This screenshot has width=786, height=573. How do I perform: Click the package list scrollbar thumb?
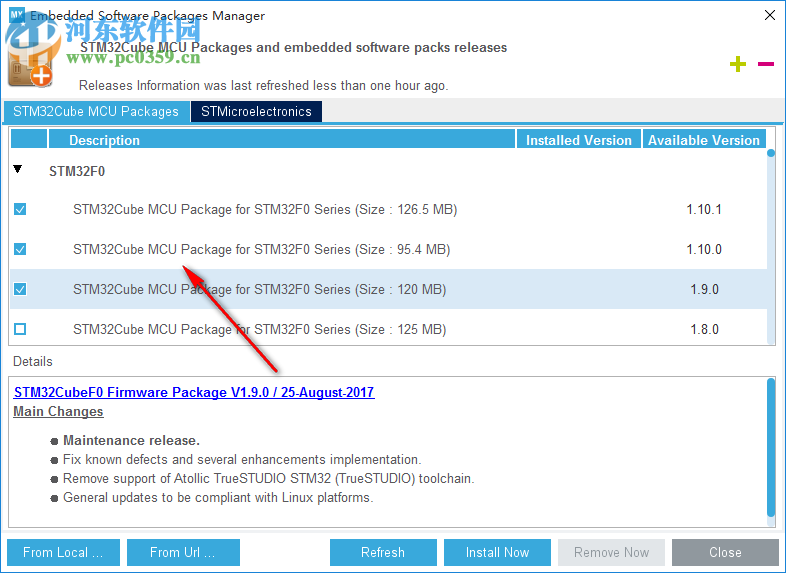(771, 153)
